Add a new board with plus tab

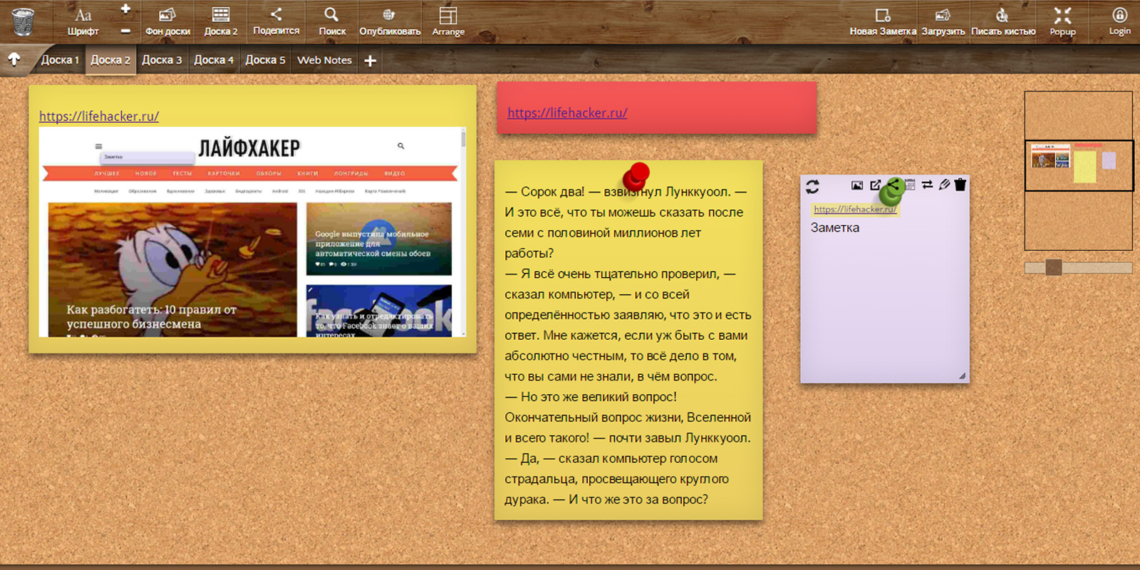370,61
